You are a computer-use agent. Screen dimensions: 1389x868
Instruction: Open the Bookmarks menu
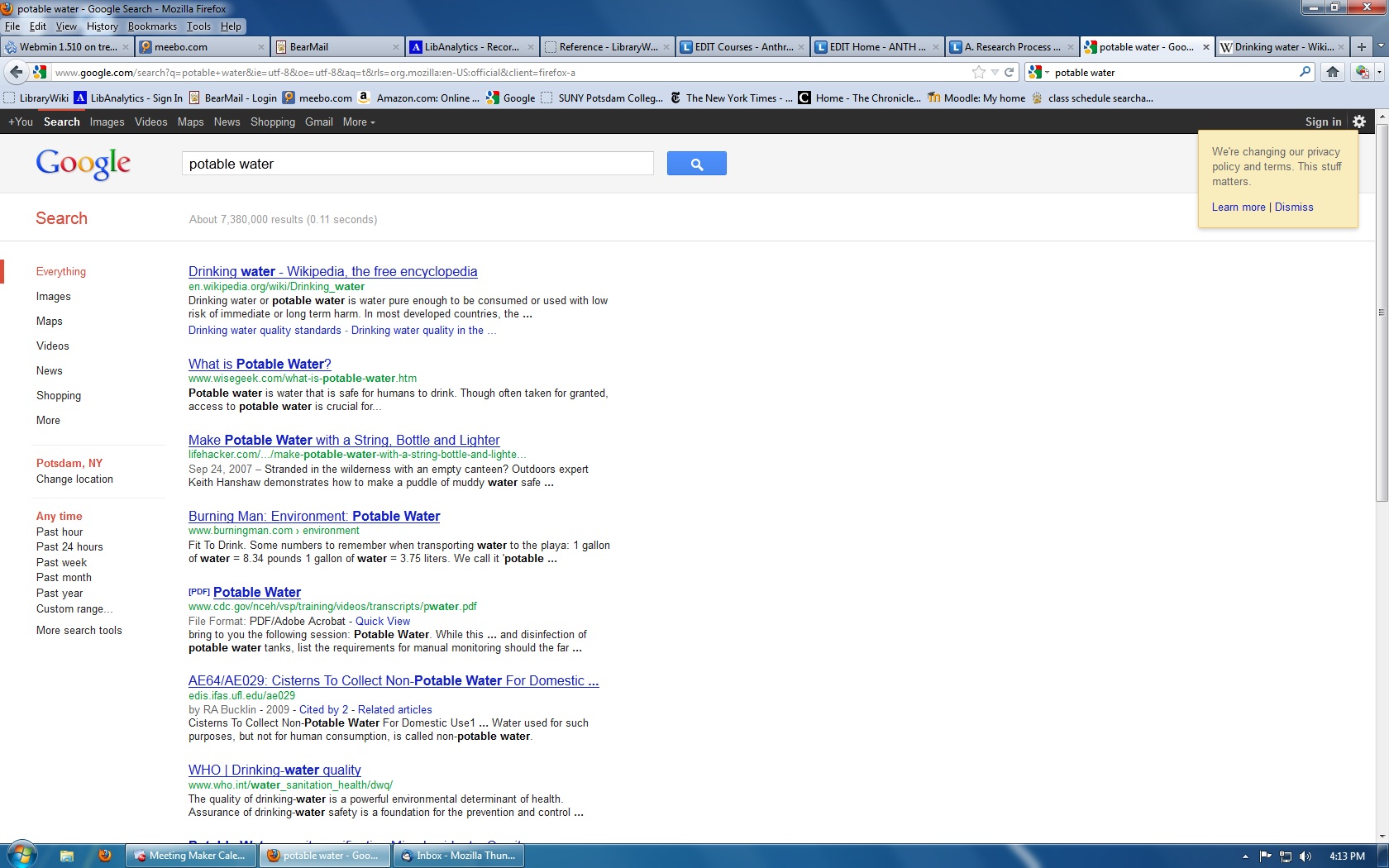click(152, 26)
